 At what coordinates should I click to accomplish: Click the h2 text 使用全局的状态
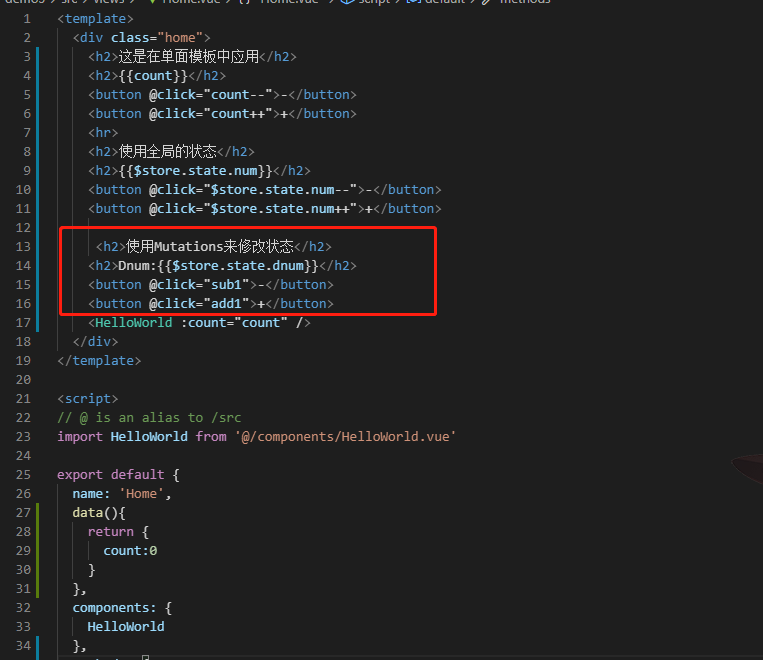coord(167,152)
